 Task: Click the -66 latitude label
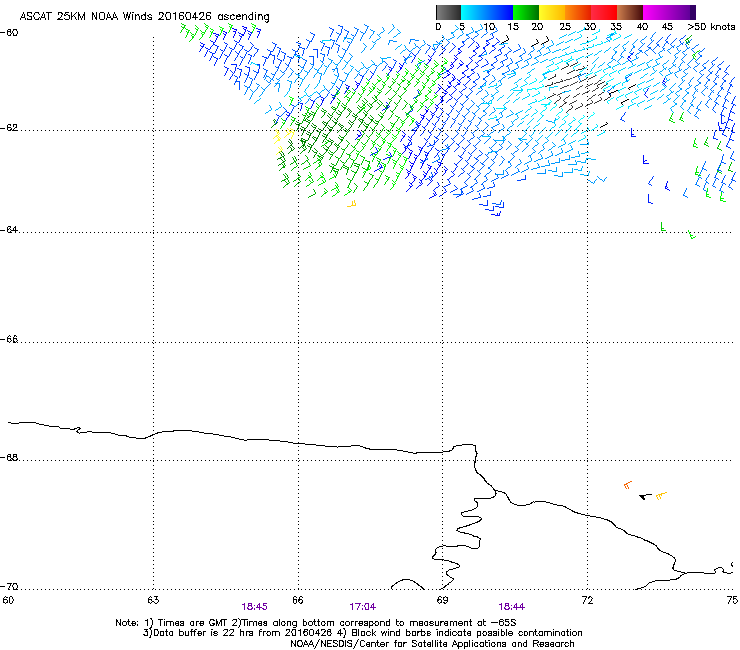(9, 340)
